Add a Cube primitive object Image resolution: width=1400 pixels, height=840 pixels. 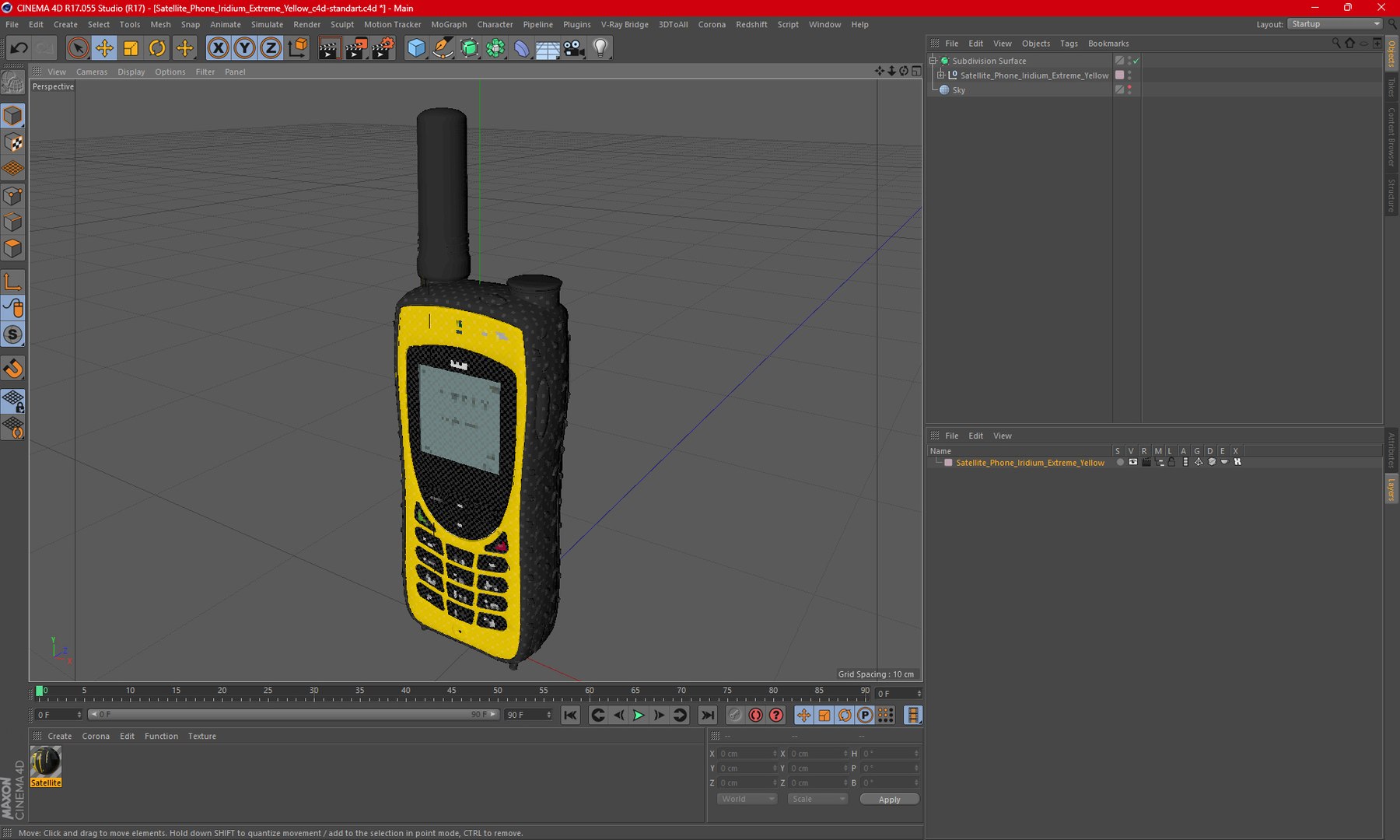[417, 48]
